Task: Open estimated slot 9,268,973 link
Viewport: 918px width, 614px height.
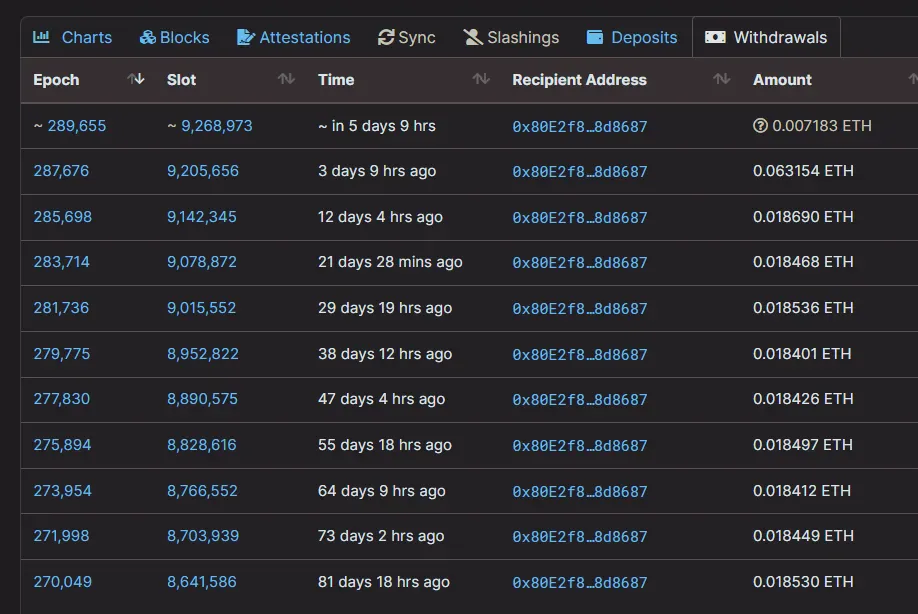Action: (x=217, y=126)
